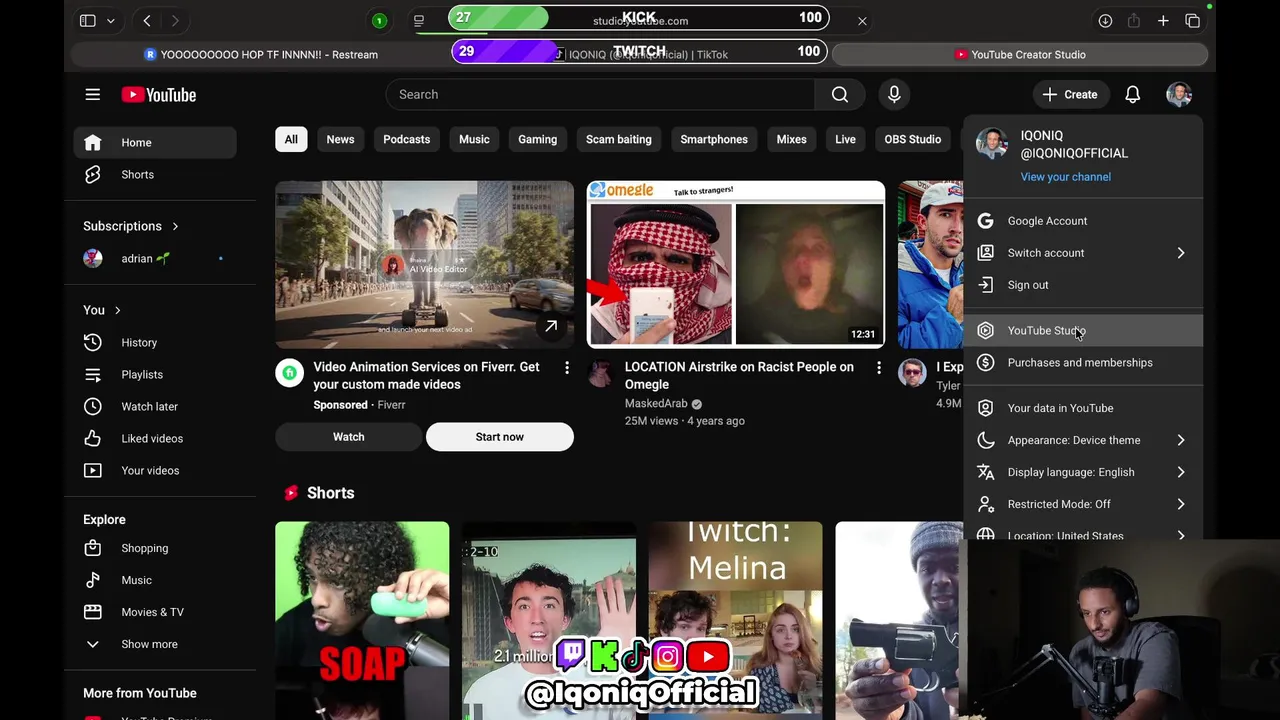Open Google Account from the account menu
The height and width of the screenshot is (720, 1280).
1084,221
